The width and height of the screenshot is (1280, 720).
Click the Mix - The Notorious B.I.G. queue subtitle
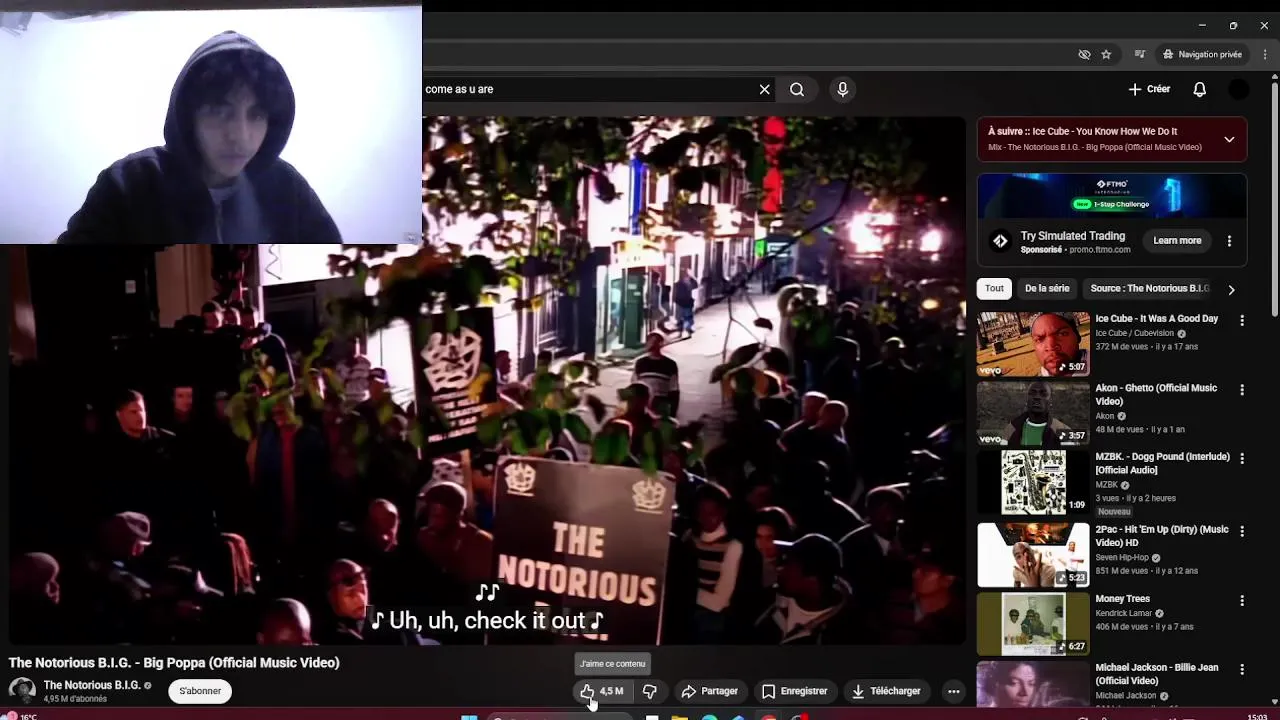pos(1095,147)
